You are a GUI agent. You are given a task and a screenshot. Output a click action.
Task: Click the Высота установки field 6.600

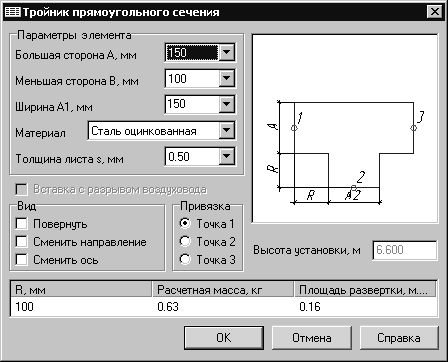pyautogui.click(x=405, y=250)
